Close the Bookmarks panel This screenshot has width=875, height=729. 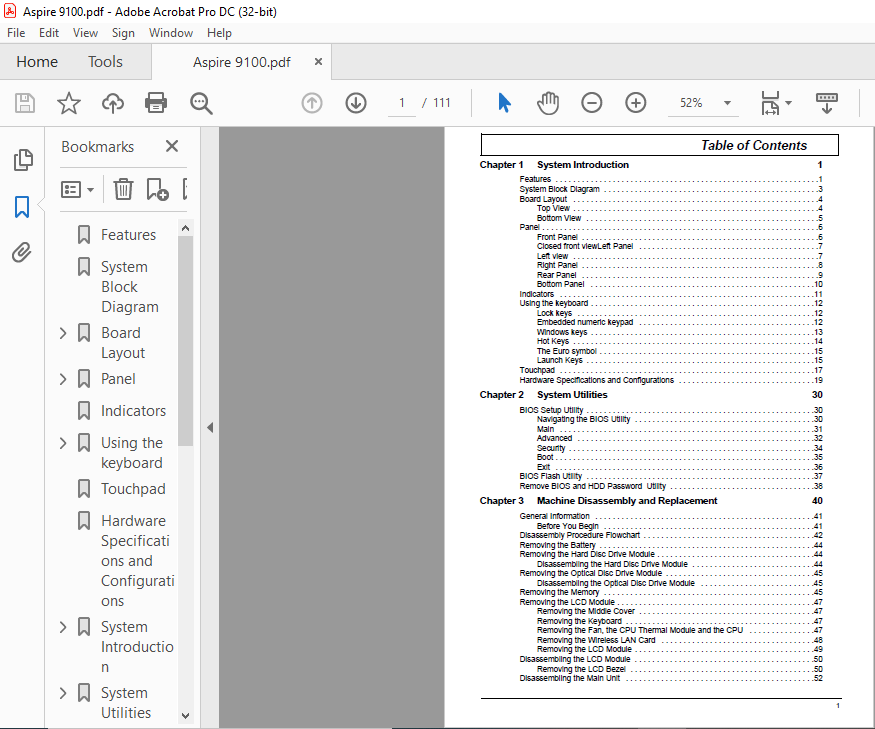pos(172,146)
